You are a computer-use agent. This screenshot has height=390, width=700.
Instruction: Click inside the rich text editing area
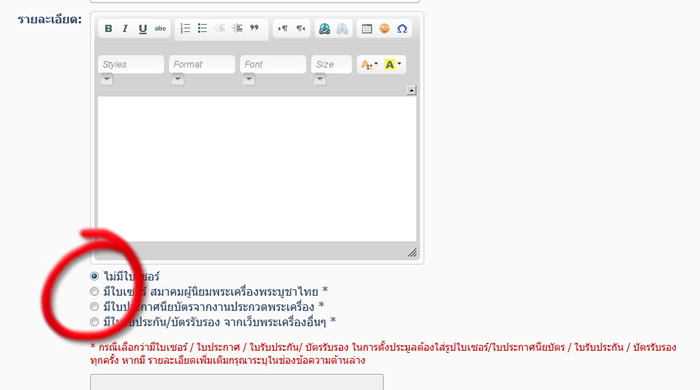tap(257, 169)
